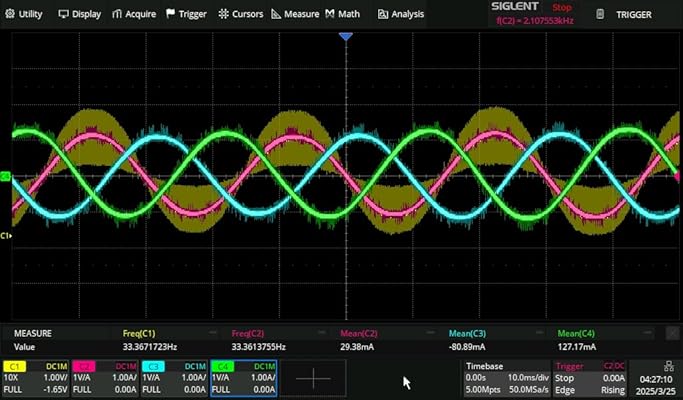This screenshot has height=400, width=683.
Task: Click the C1 ground level marker on left edge
Action: (6, 236)
